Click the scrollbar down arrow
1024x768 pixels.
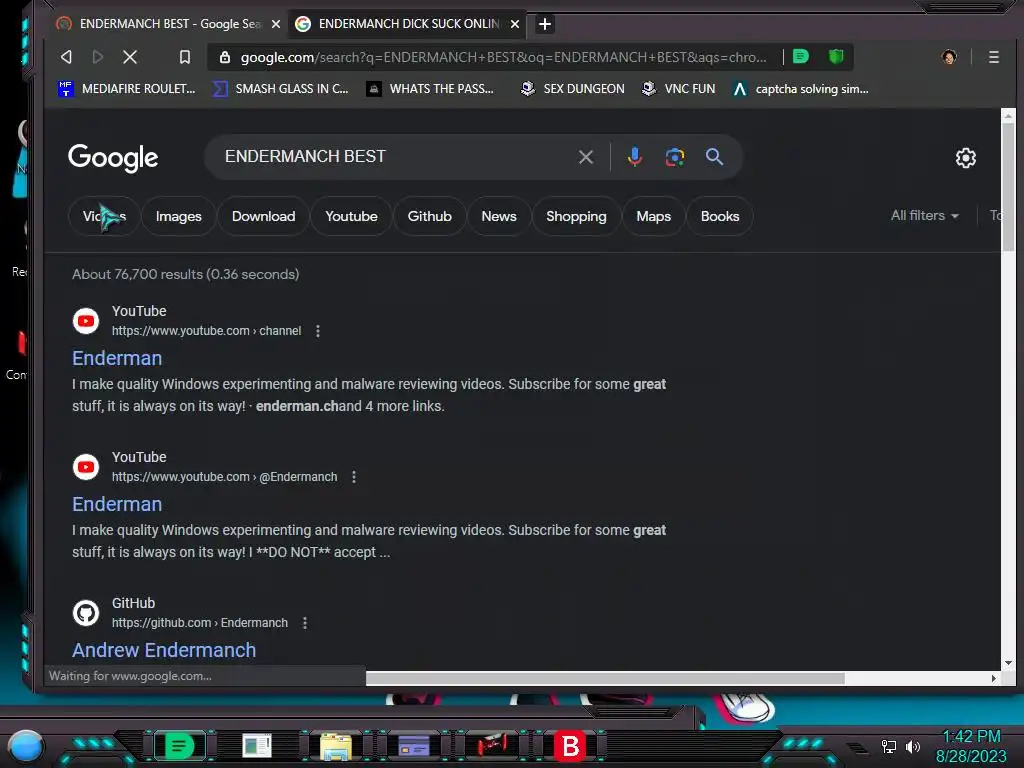[1008, 663]
